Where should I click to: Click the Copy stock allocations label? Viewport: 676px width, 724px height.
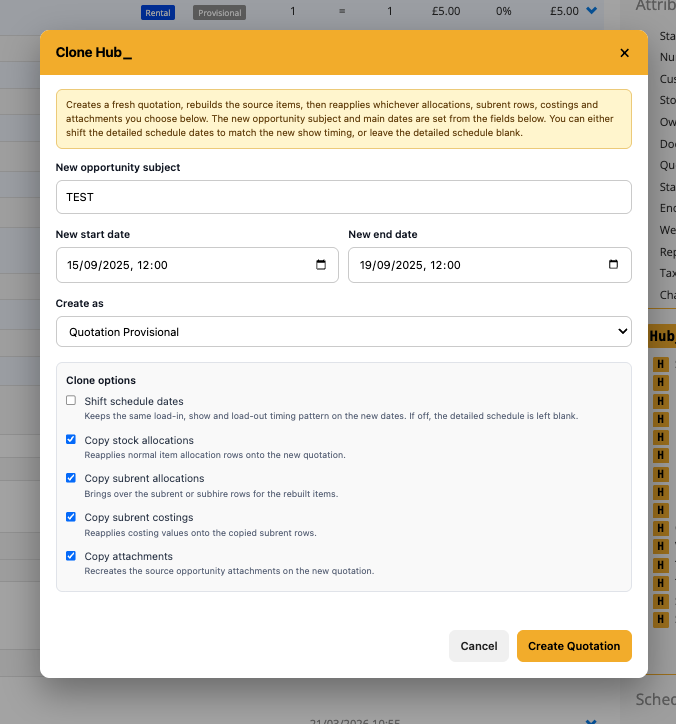click(x=139, y=440)
